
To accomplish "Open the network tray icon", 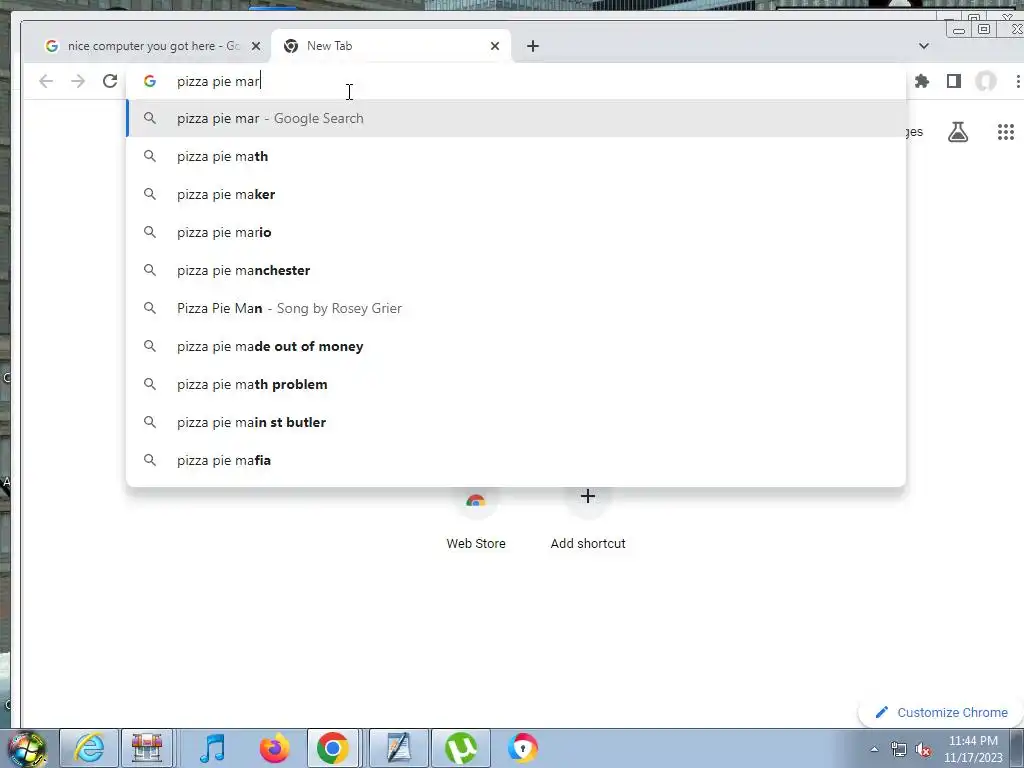I will pos(899,749).
